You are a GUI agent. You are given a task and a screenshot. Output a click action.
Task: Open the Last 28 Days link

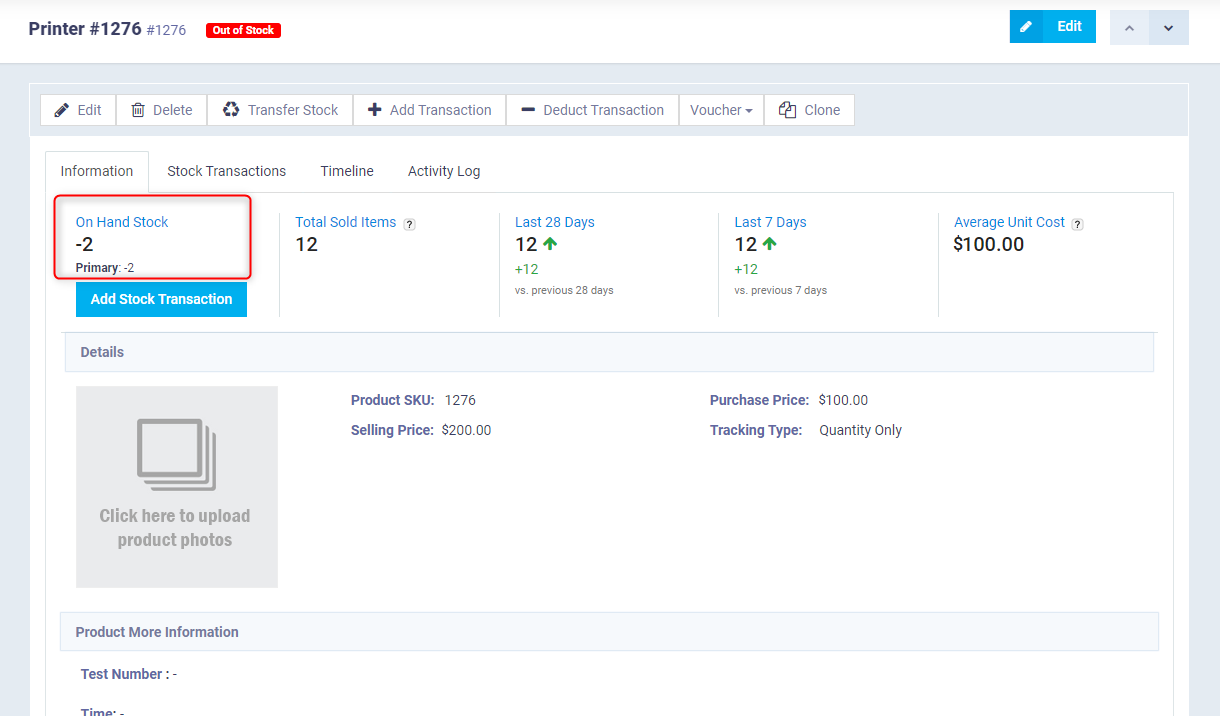[555, 222]
